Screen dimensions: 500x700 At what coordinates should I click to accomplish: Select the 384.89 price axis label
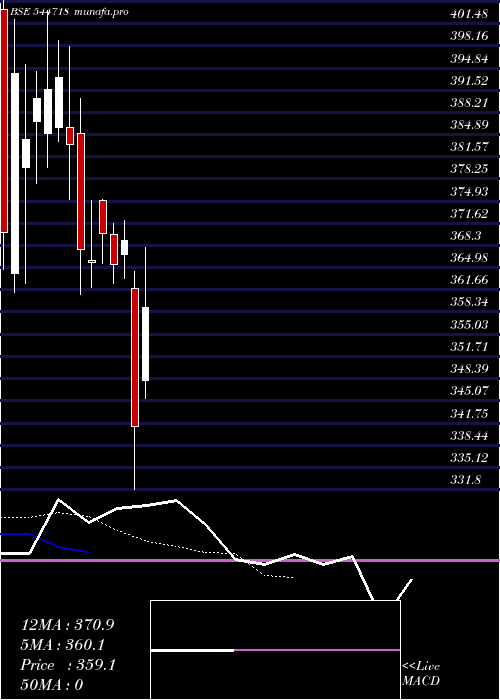(469, 125)
